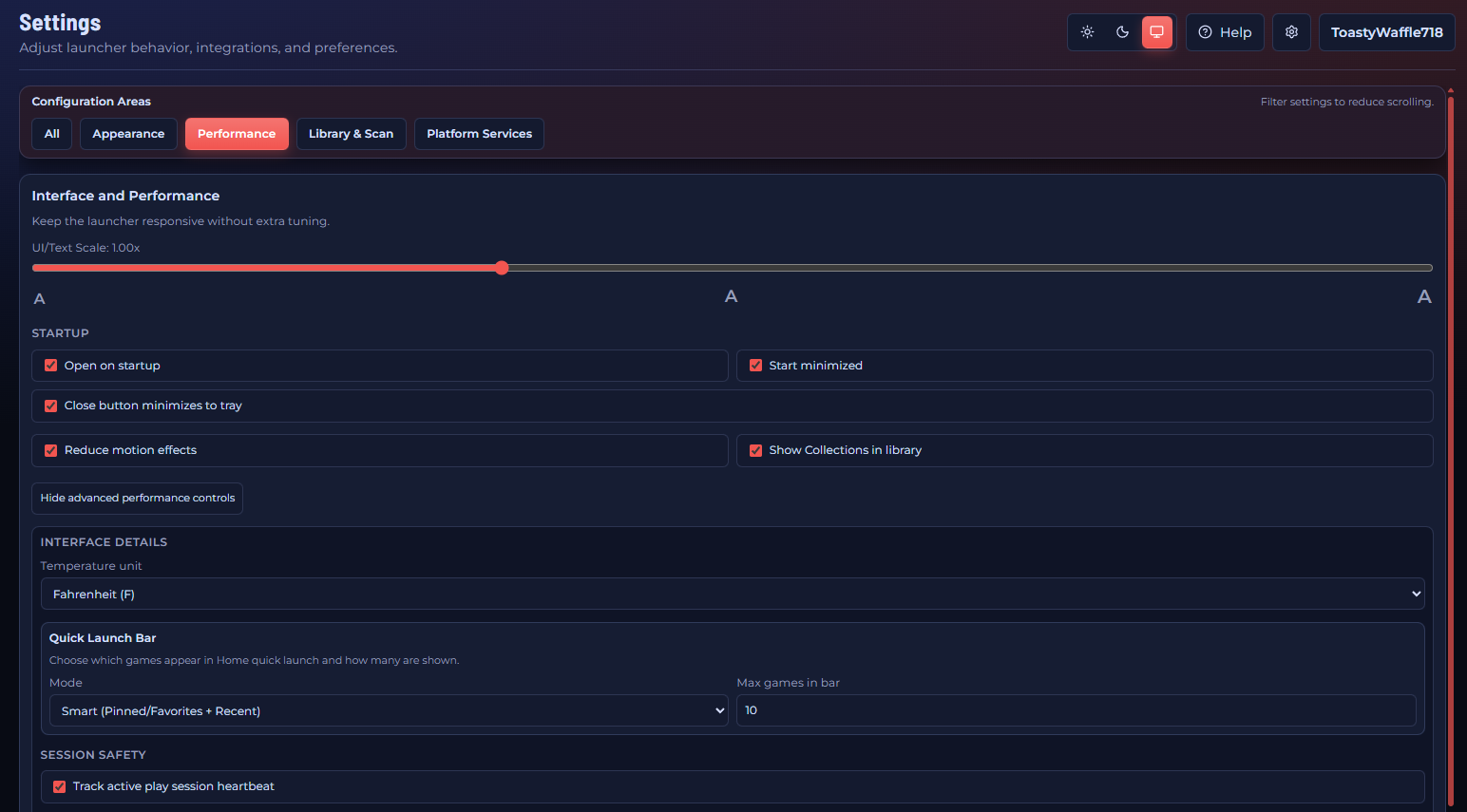
Task: Click the STARTUP section label
Action: point(61,333)
